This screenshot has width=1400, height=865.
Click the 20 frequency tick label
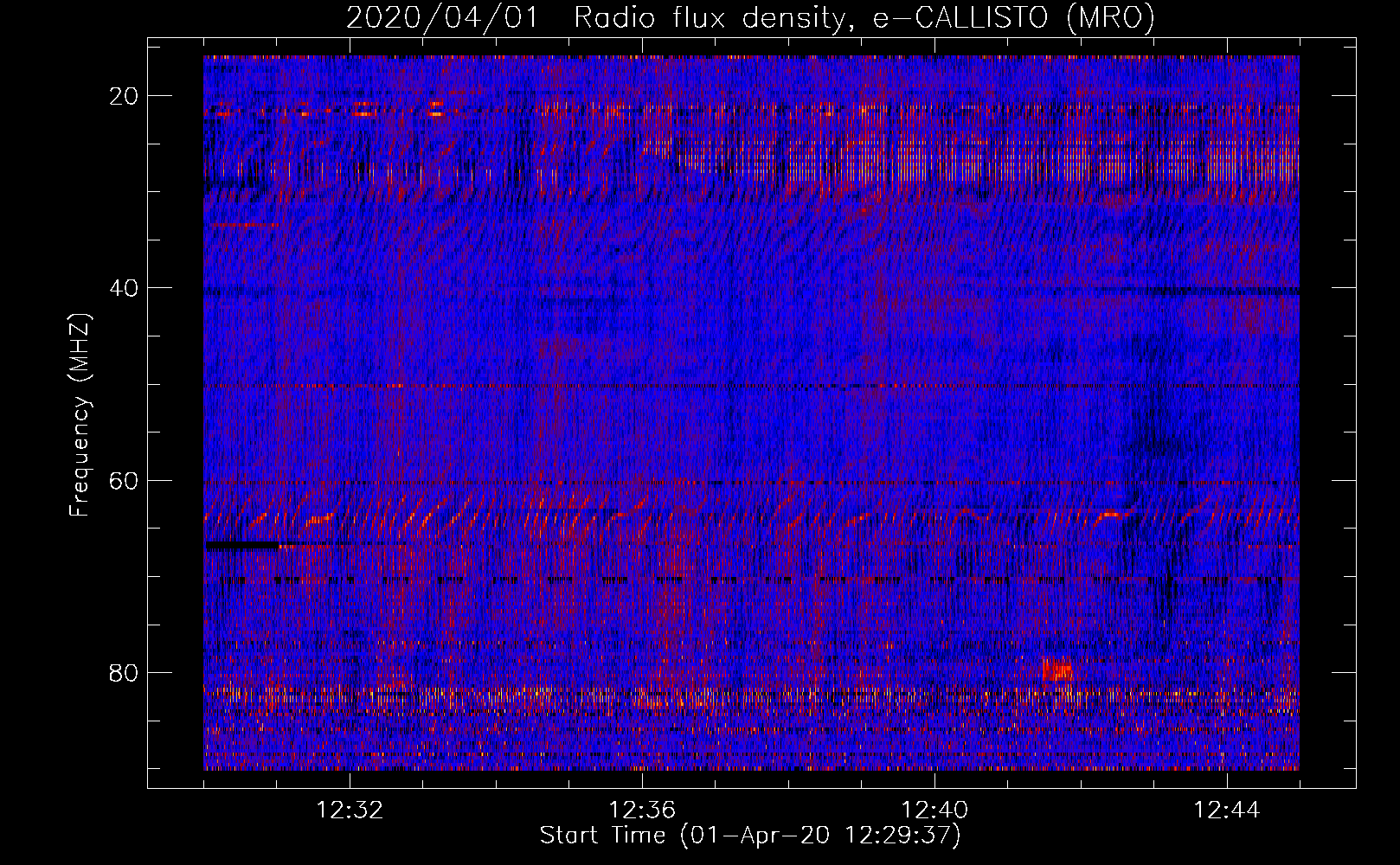pyautogui.click(x=125, y=96)
